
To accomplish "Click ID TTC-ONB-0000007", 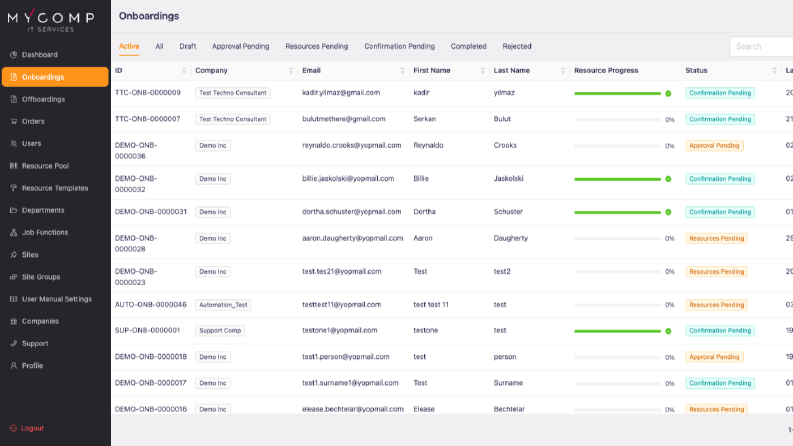I will (x=148, y=119).
